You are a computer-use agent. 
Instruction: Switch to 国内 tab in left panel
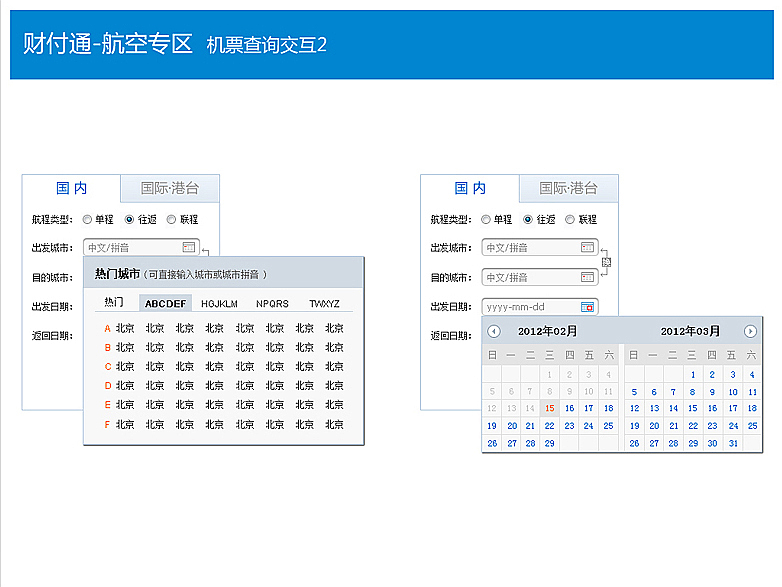71,188
